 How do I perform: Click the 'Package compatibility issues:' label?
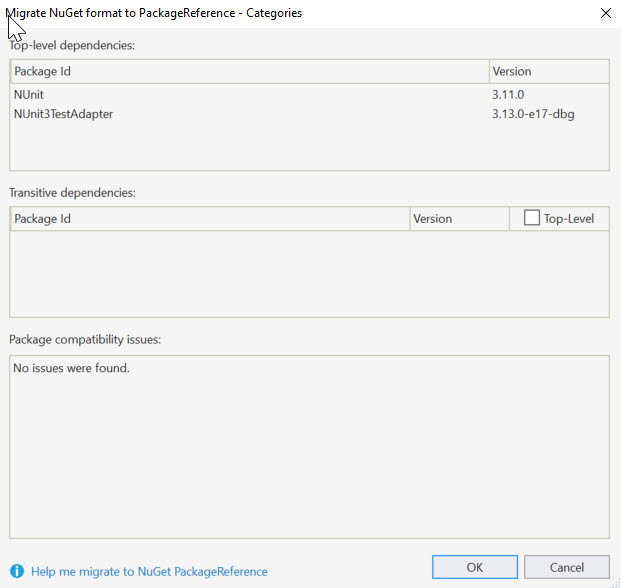click(x=85, y=339)
